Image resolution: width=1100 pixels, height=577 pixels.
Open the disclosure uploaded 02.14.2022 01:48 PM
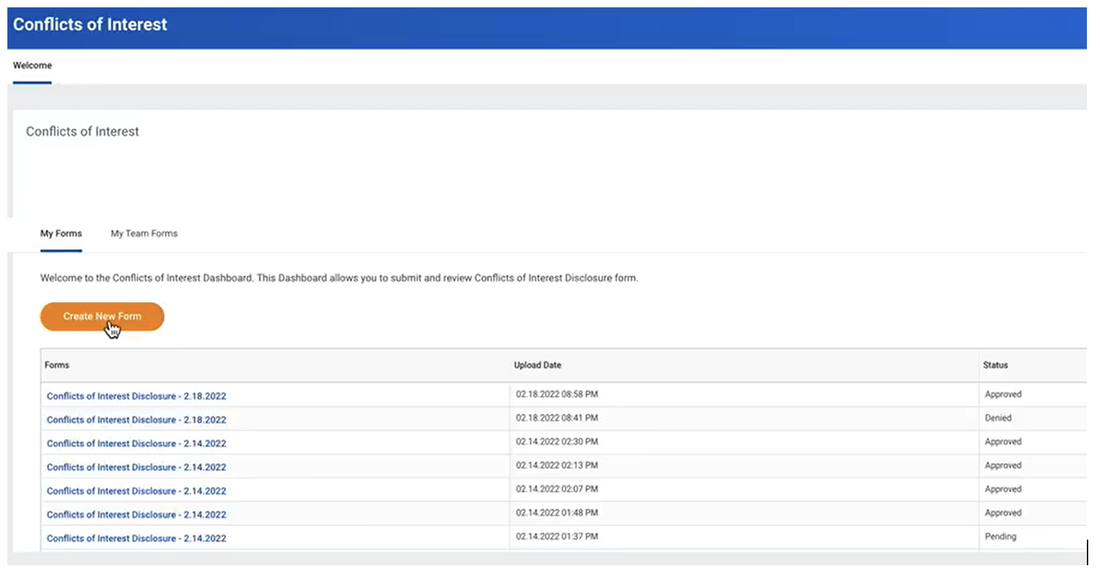[x=135, y=514]
